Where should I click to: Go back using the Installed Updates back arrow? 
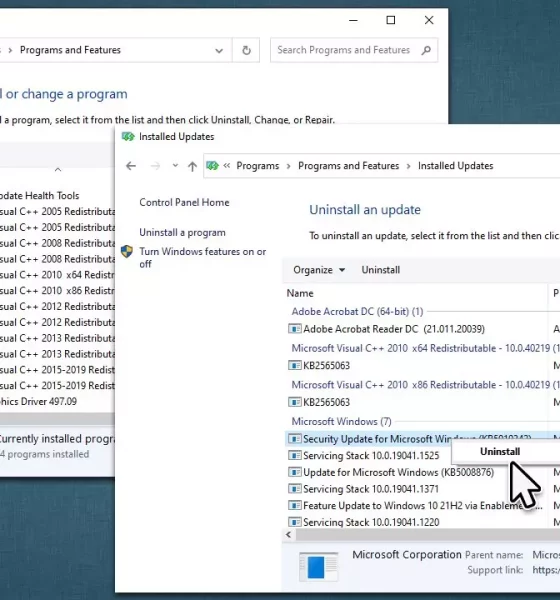[x=131, y=166]
